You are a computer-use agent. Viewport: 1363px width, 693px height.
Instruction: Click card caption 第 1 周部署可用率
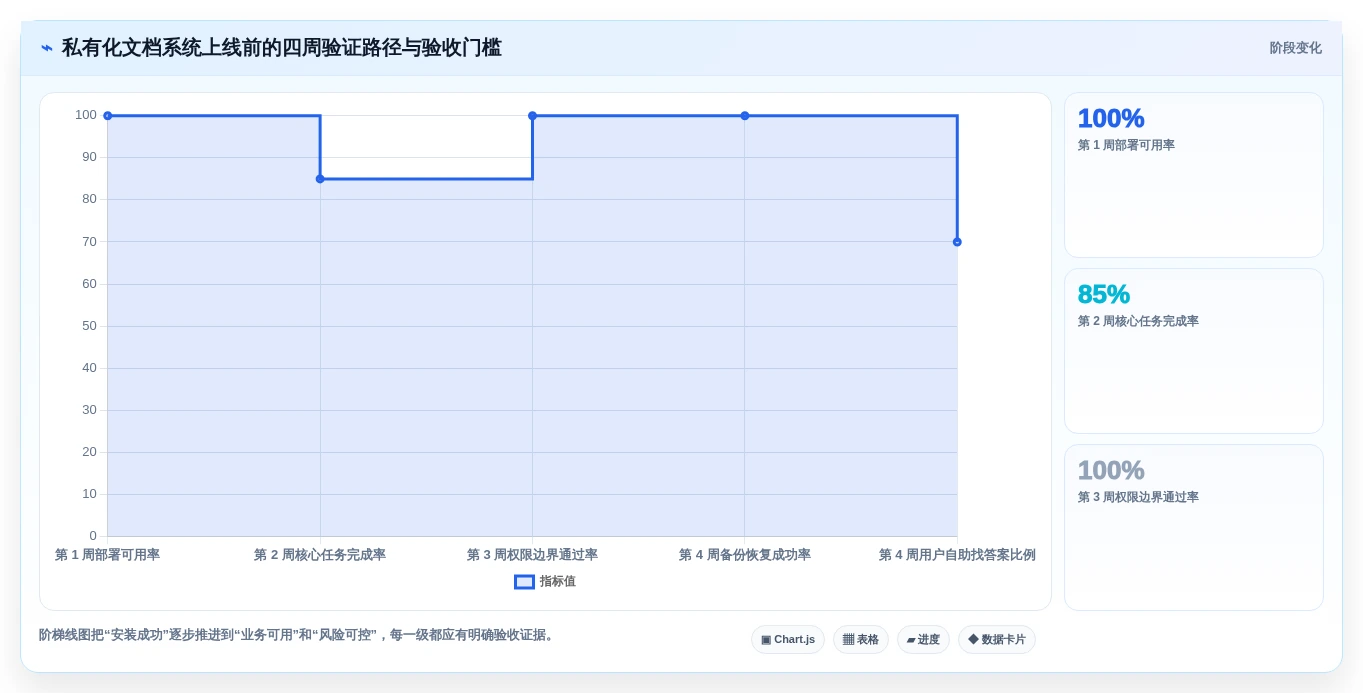[x=1126, y=145]
